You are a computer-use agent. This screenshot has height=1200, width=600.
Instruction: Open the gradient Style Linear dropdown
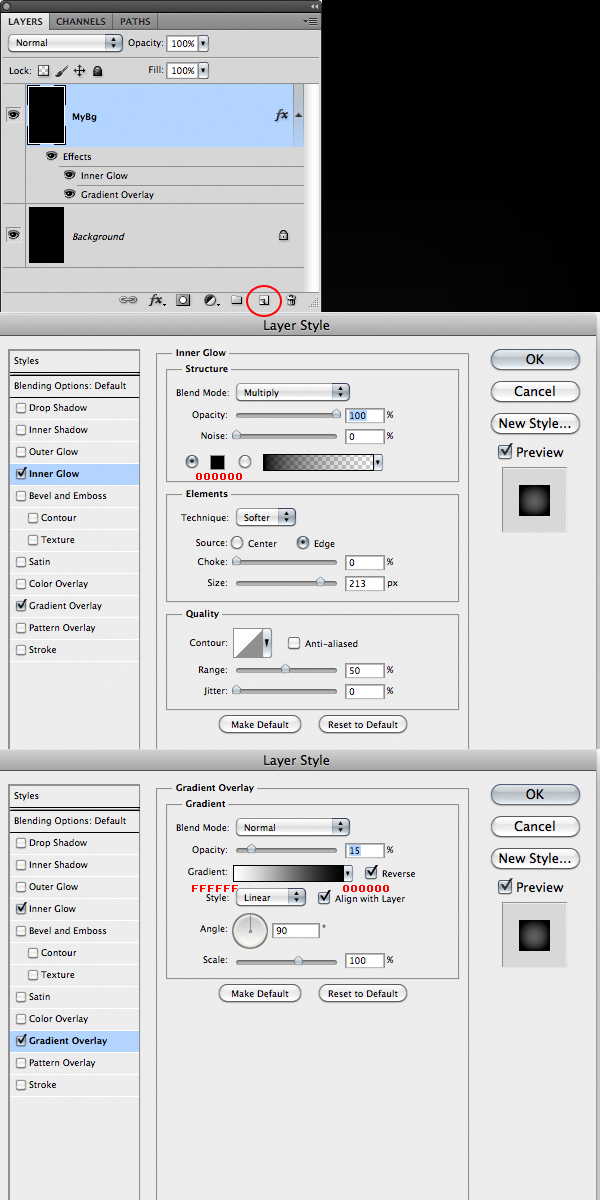(270, 897)
